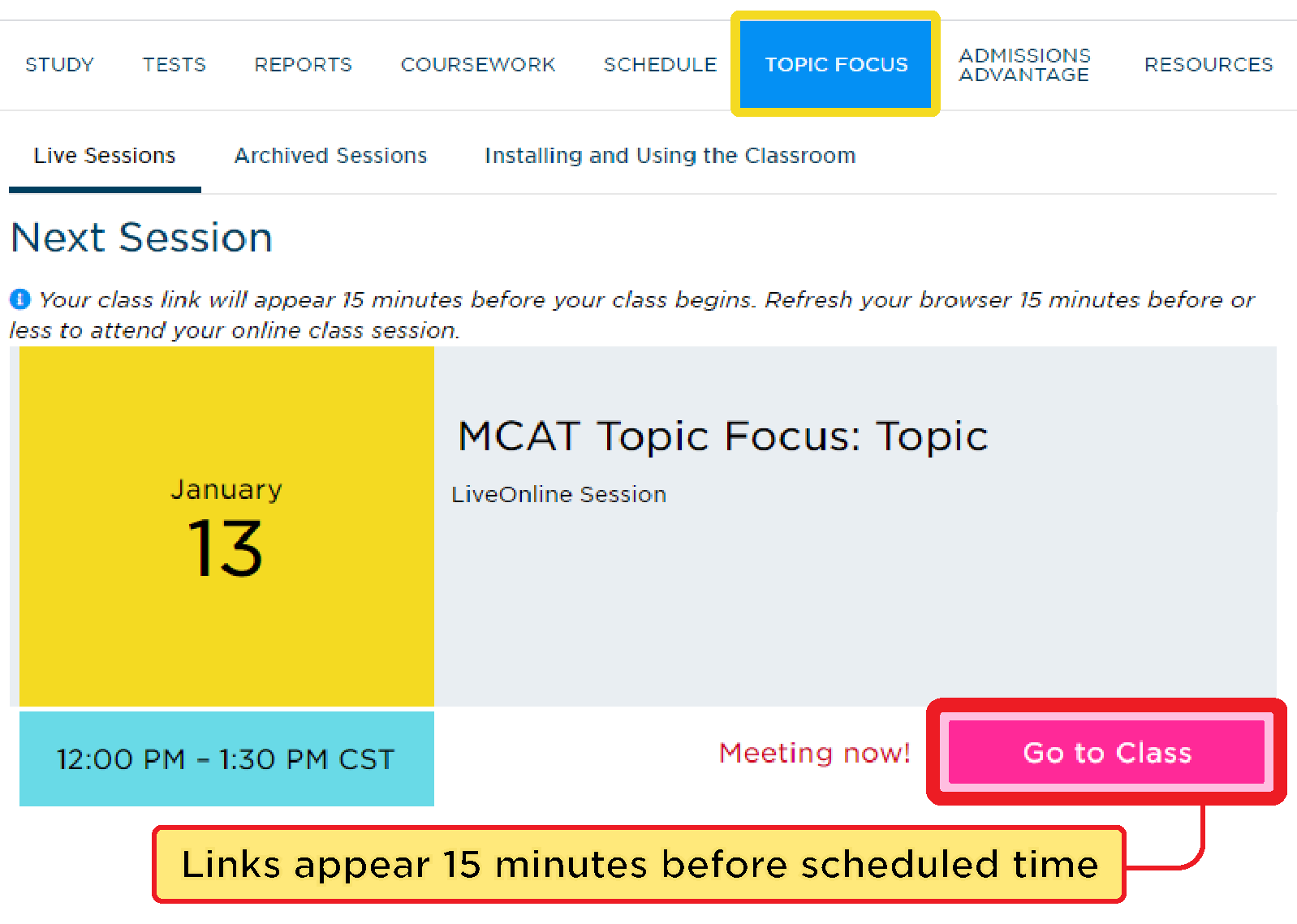Open the STUDY tab
The image size is (1297, 924).
(x=59, y=64)
